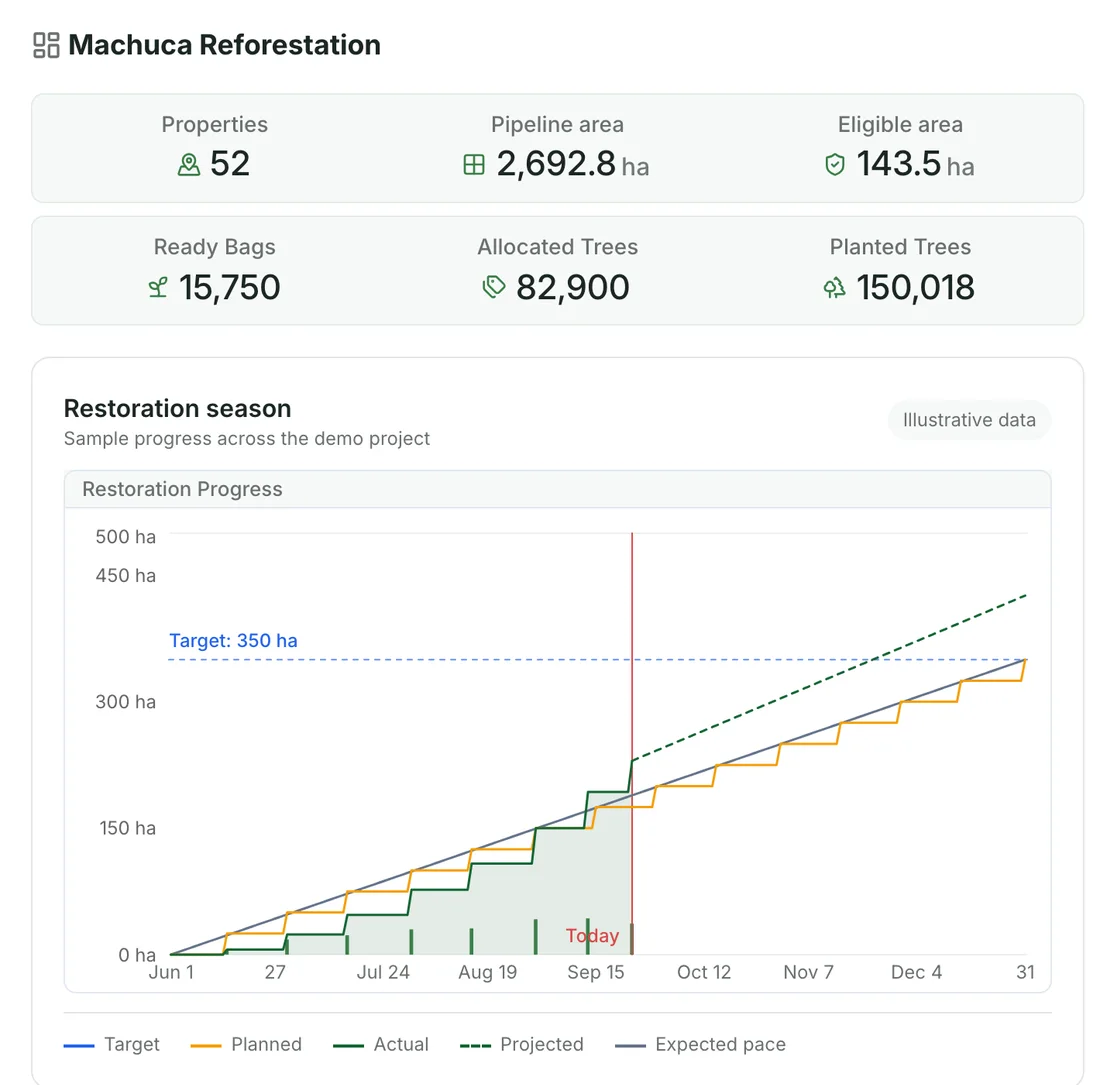The height and width of the screenshot is (1085, 1100).
Task: Select the Eligible area label
Action: click(900, 124)
